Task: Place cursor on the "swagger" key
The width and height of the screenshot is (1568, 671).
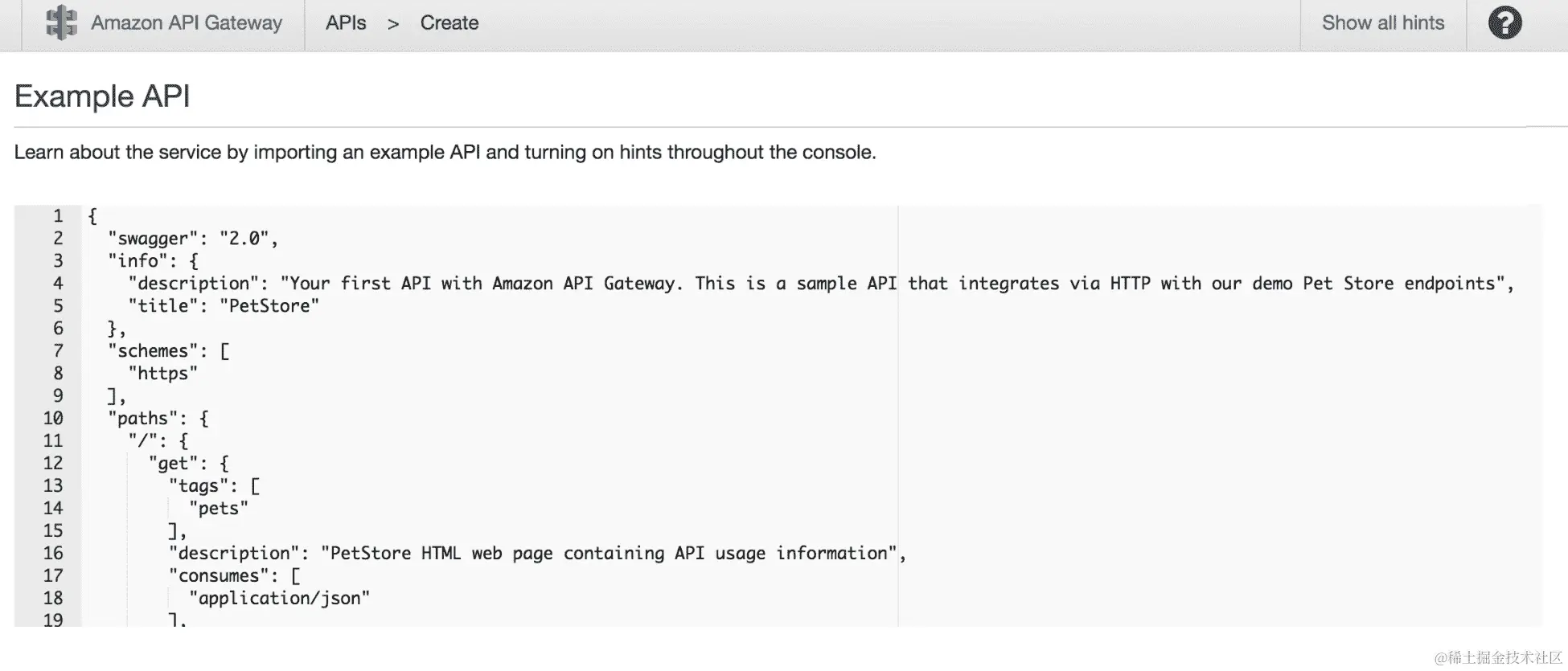Action: coord(153,239)
